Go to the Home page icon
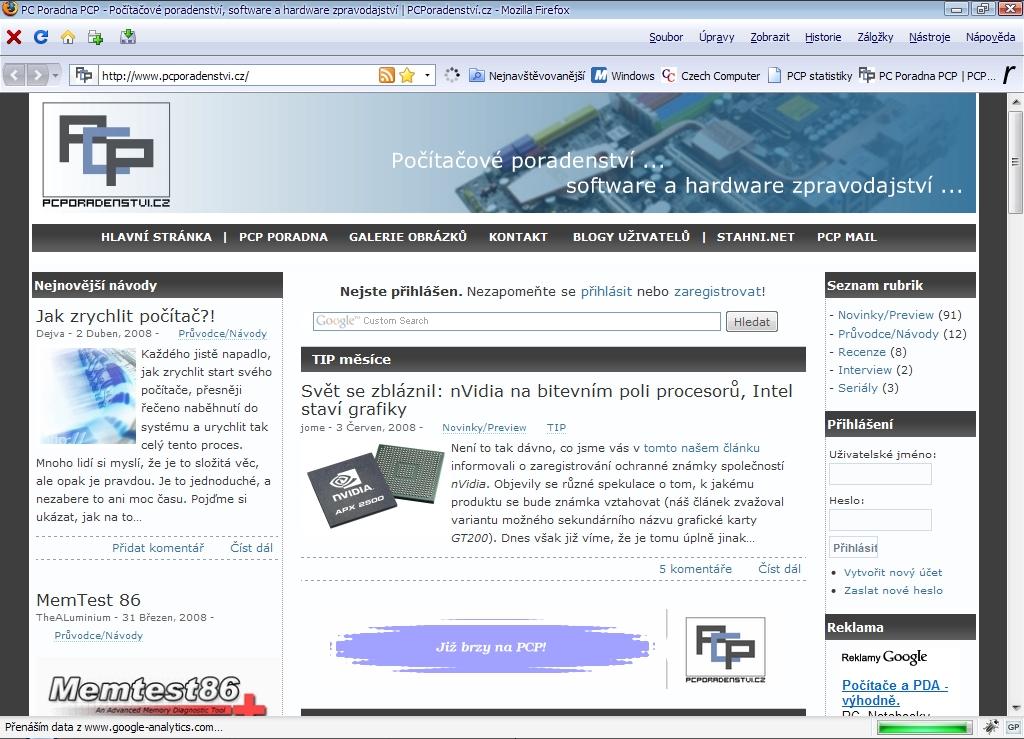Image resolution: width=1024 pixels, height=739 pixels. [68, 37]
